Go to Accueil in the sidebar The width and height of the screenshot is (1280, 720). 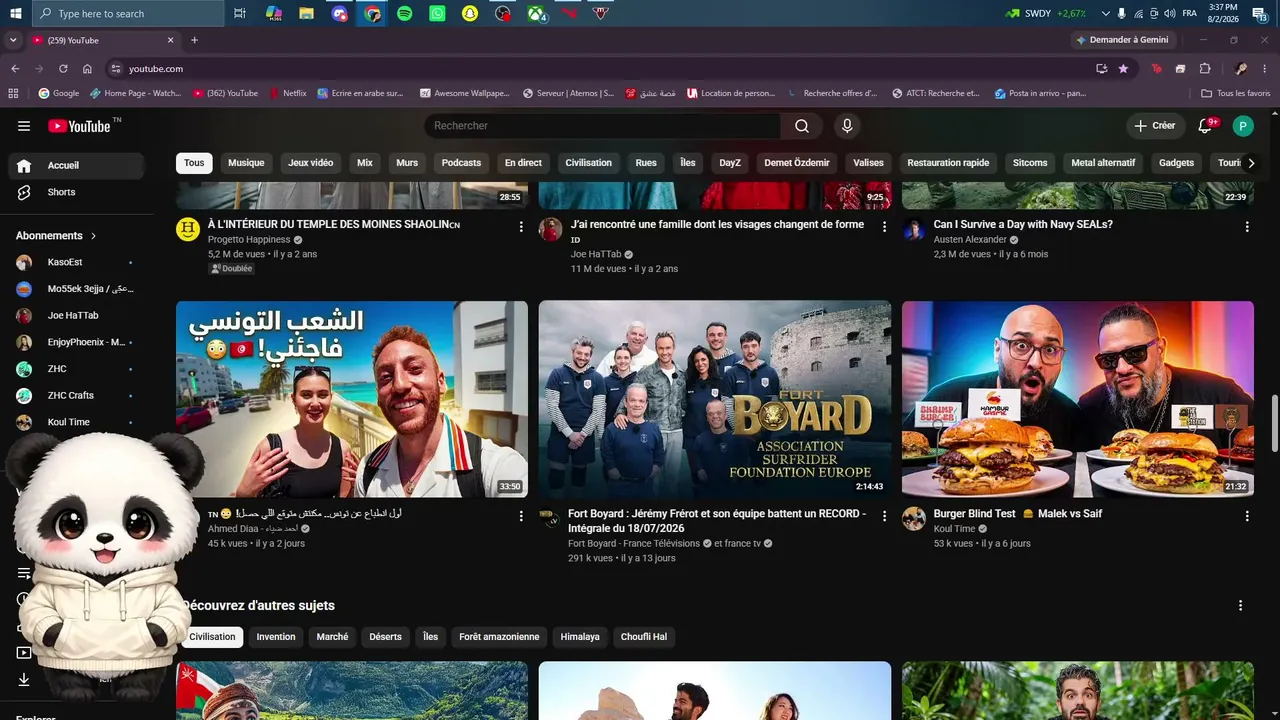pyautogui.click(x=76, y=166)
